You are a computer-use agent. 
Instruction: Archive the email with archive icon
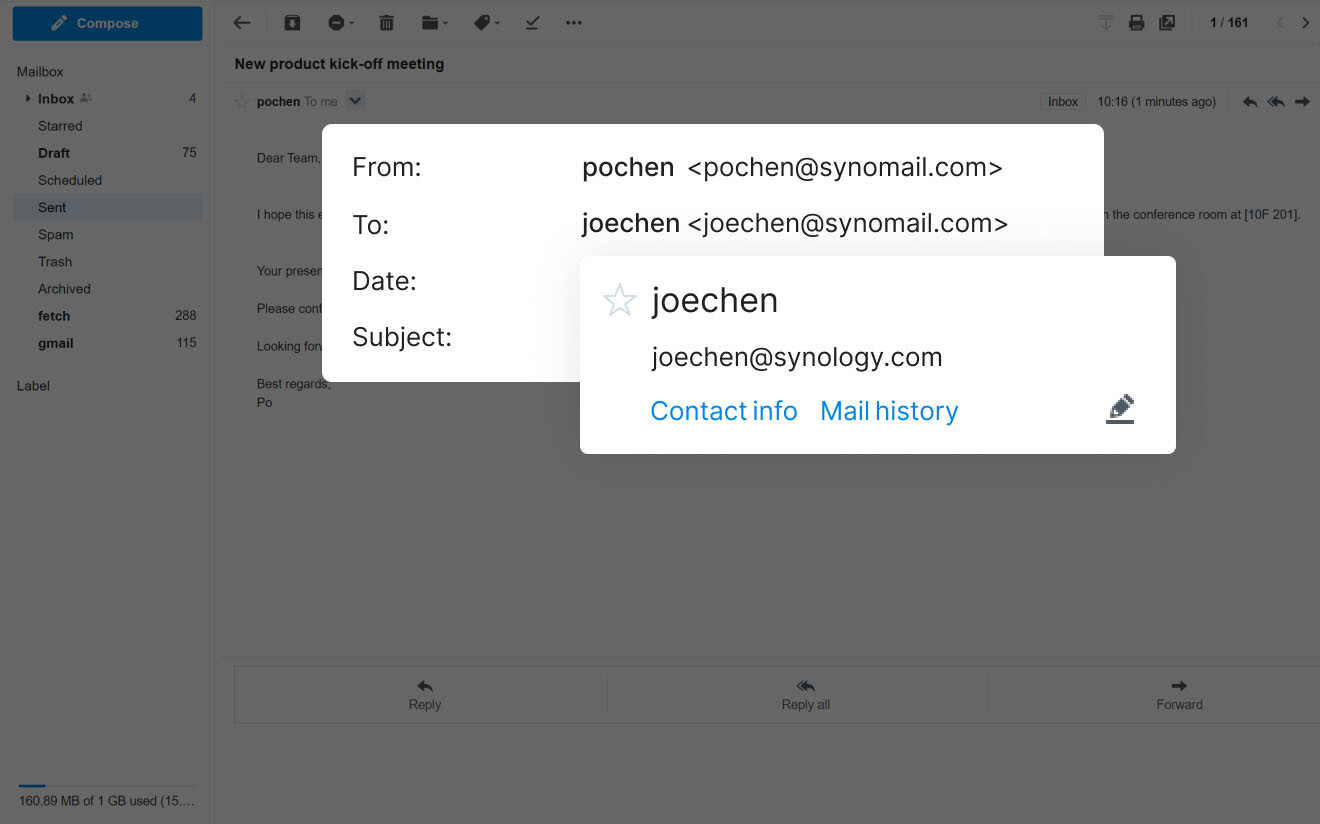pyautogui.click(x=291, y=23)
